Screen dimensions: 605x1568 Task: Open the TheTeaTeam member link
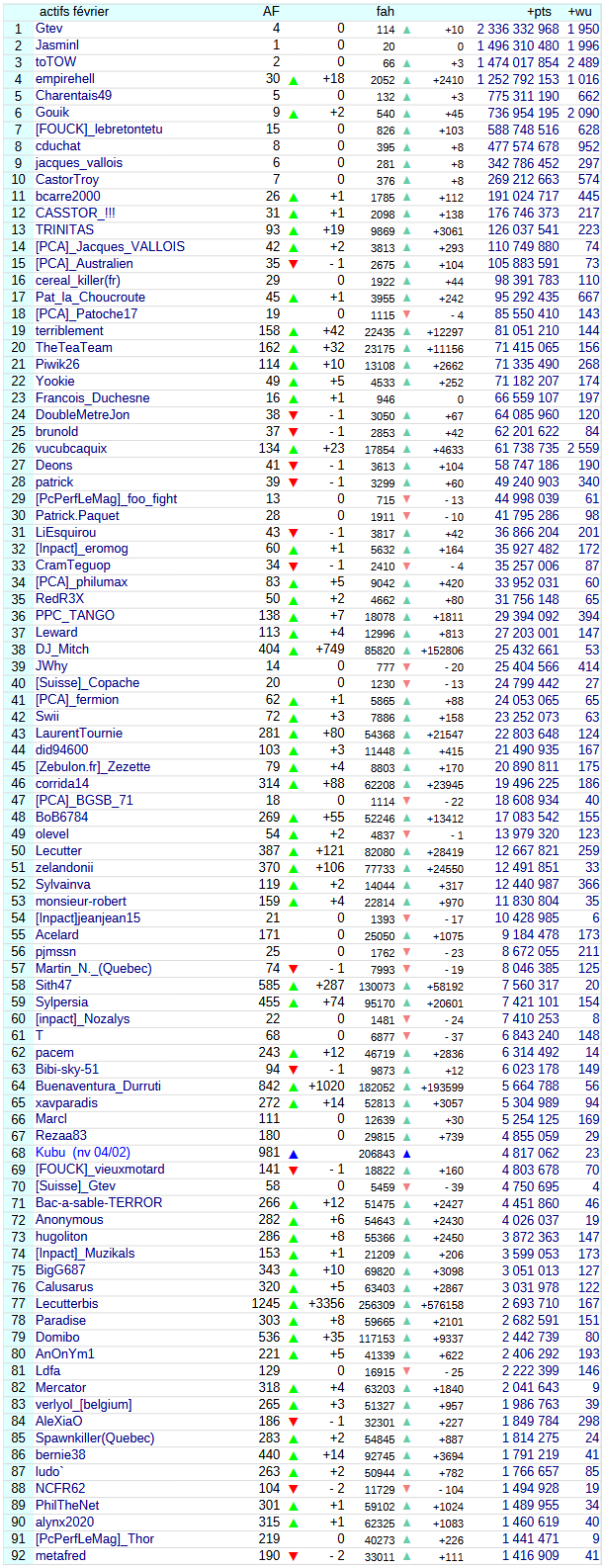(74, 347)
